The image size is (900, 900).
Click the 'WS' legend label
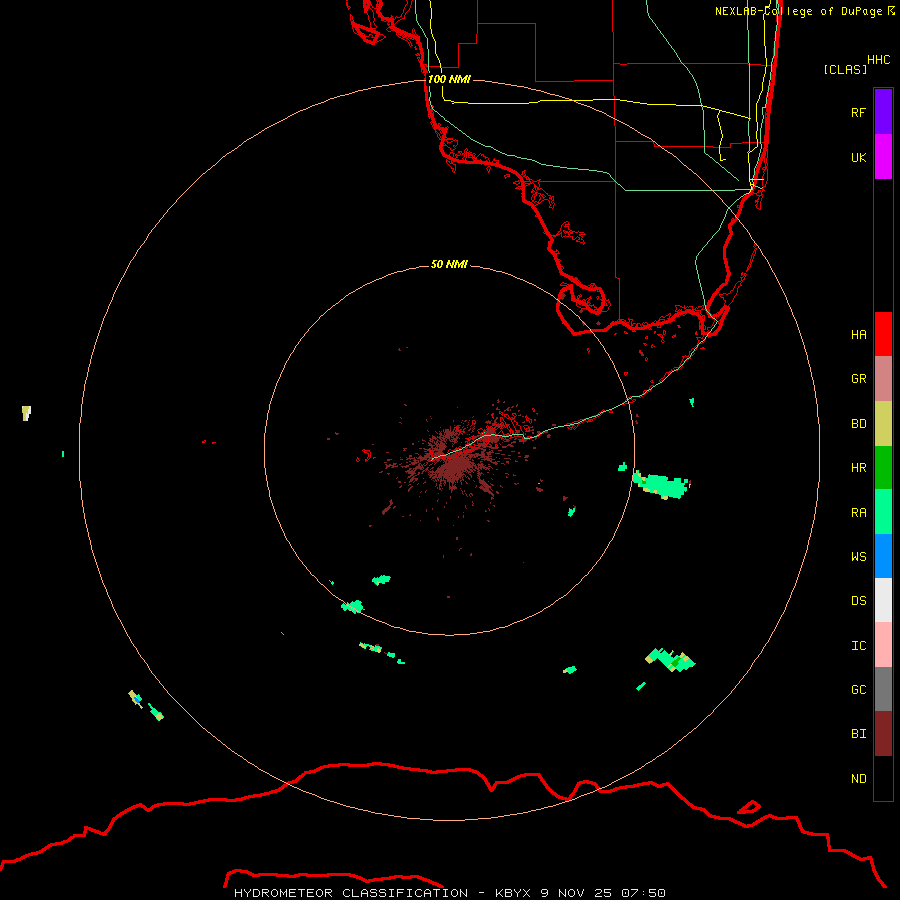pos(858,557)
